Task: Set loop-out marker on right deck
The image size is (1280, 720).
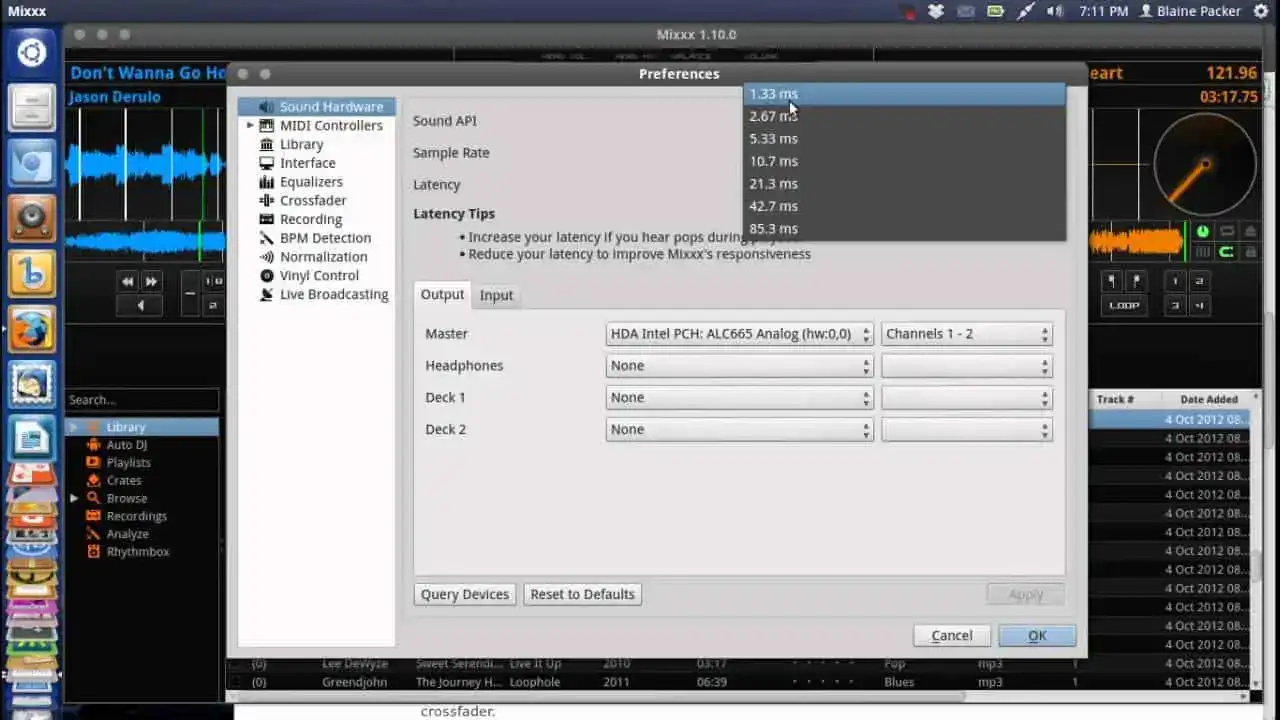Action: click(1135, 282)
